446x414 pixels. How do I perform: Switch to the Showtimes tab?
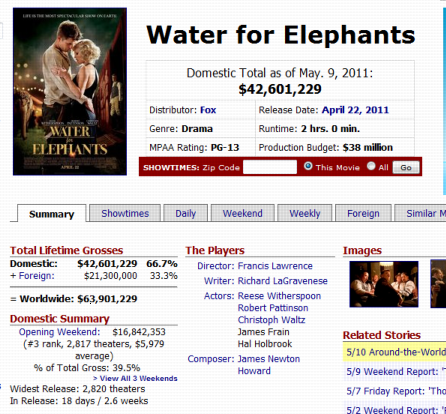coord(125,213)
